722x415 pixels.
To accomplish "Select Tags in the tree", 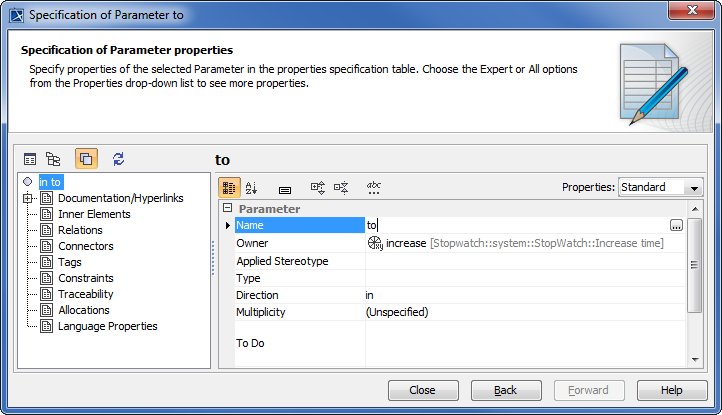I will (x=70, y=262).
